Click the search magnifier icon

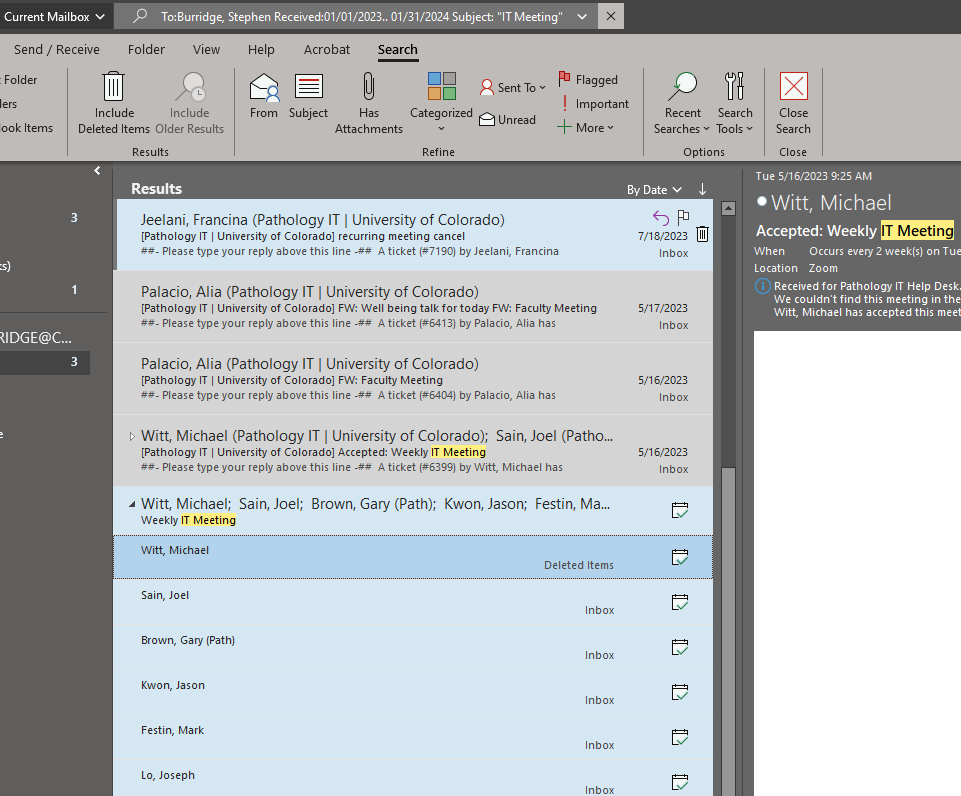pyautogui.click(x=140, y=16)
